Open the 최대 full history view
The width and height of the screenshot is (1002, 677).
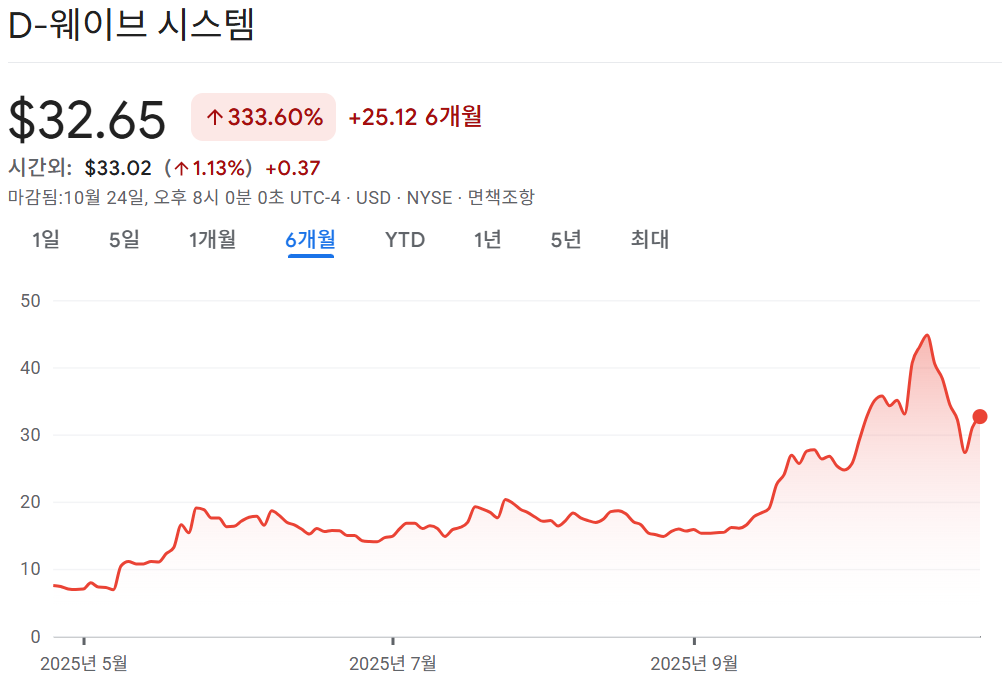click(x=648, y=240)
